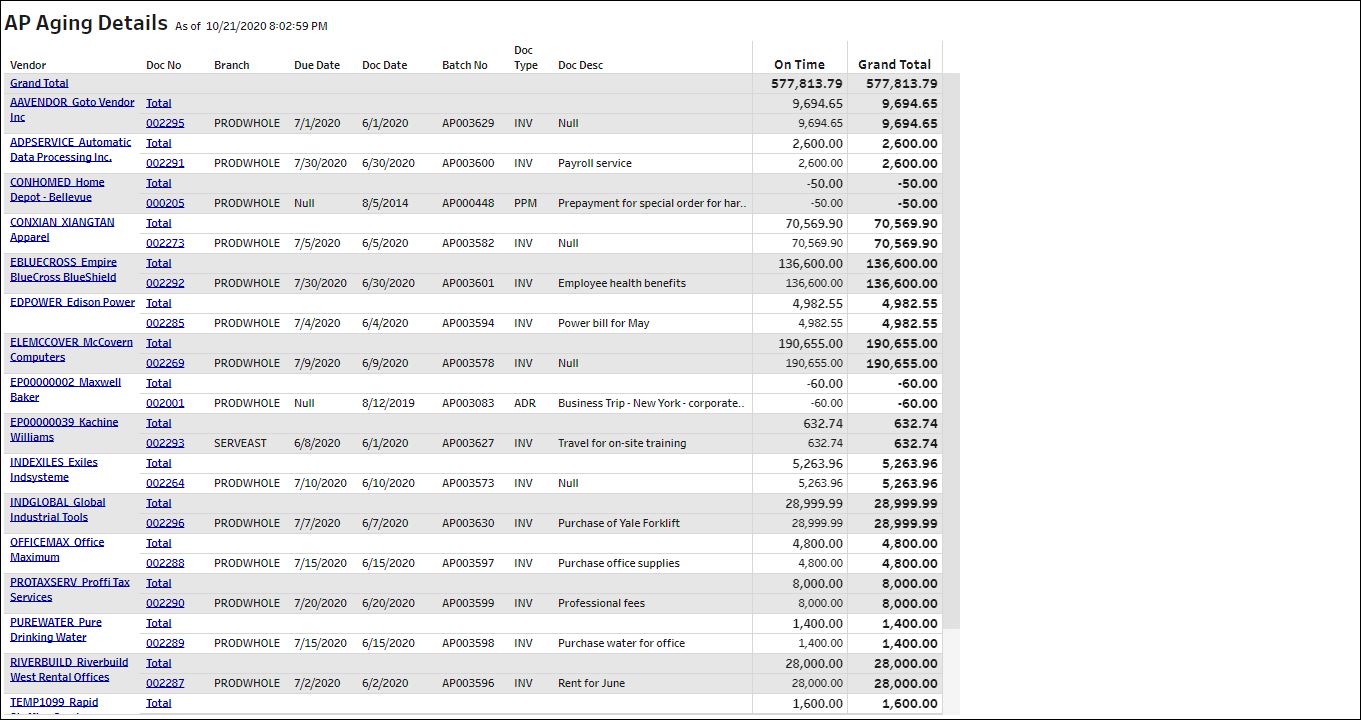Viewport: 1361px width, 720px height.
Task: Click the Doc Type column header
Action: (526, 57)
